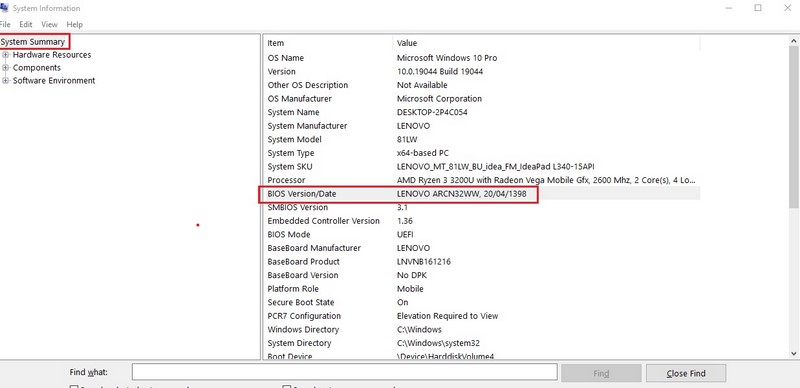The image size is (800, 388).
Task: Maximize the System Information window
Action: [x=758, y=8]
